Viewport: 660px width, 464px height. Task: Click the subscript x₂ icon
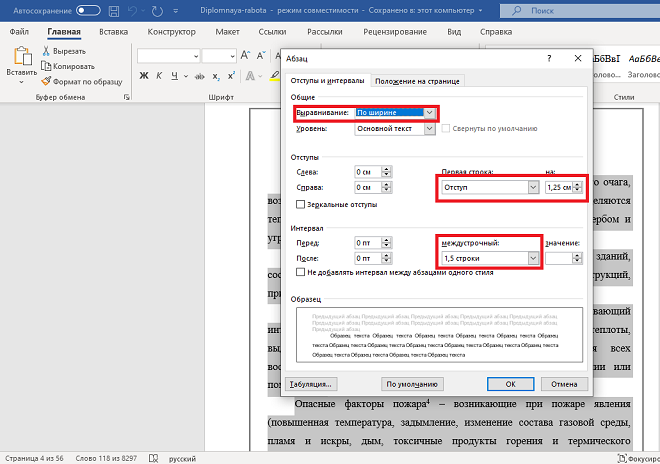click(214, 76)
